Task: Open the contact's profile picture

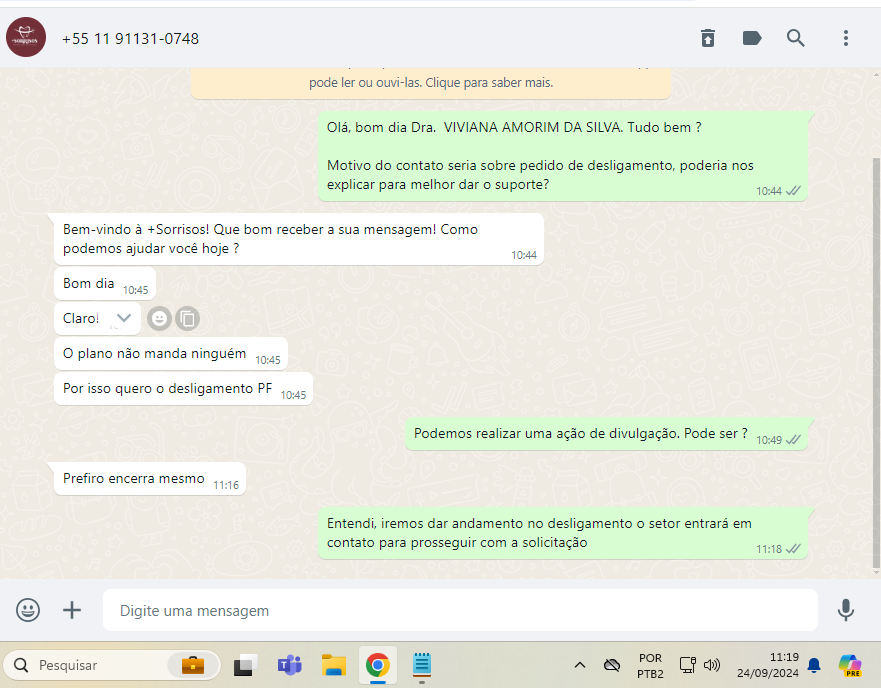Action: click(x=26, y=37)
